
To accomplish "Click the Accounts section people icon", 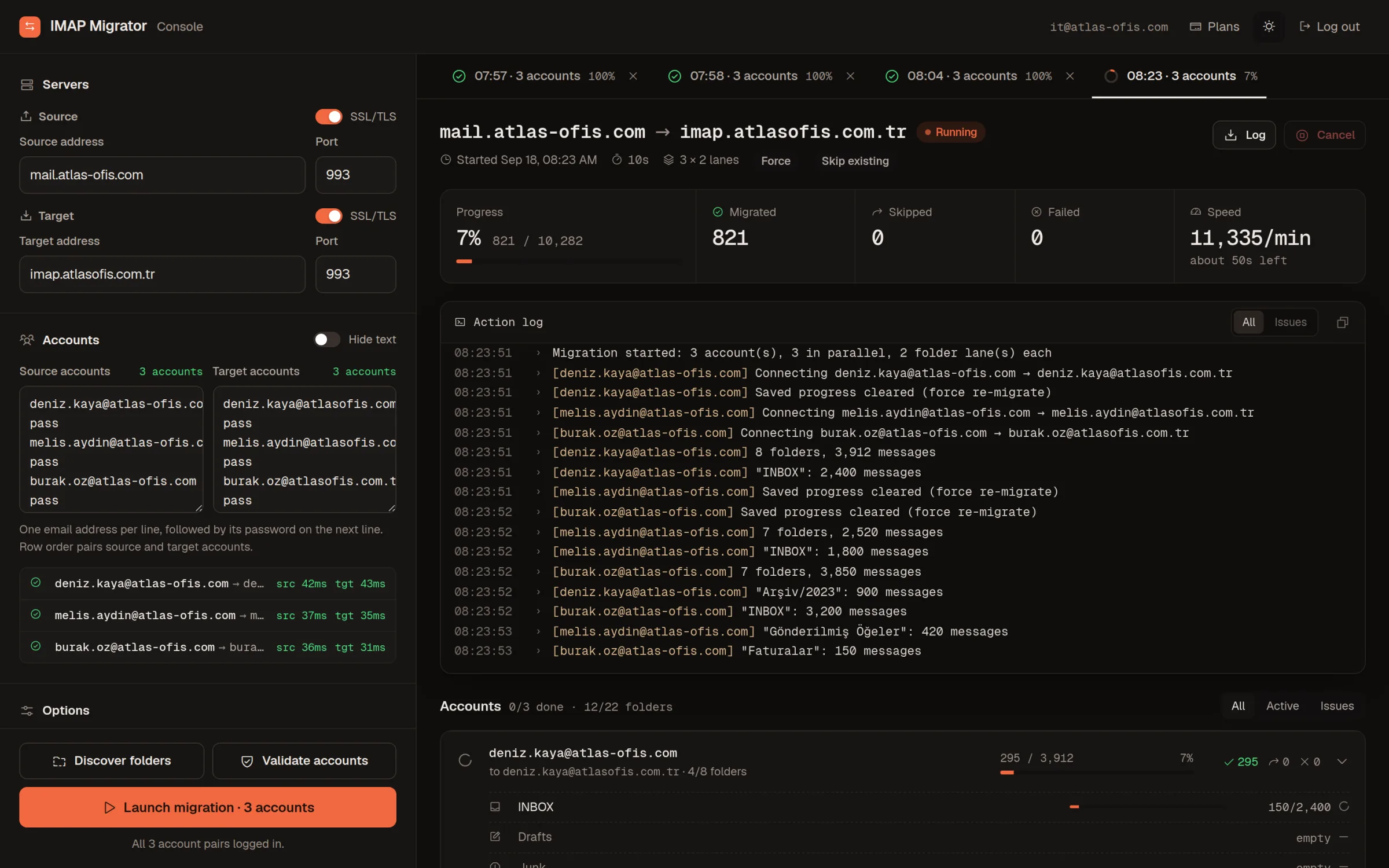I will point(27,340).
